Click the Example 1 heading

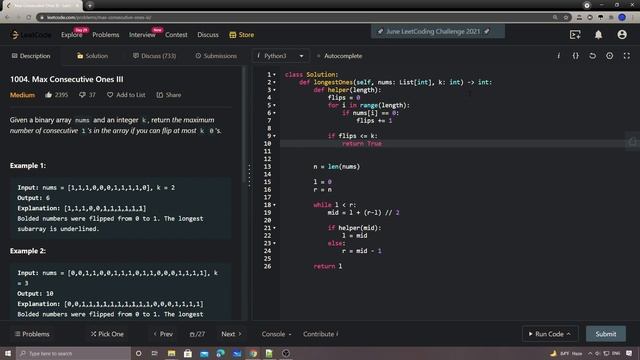(x=28, y=165)
